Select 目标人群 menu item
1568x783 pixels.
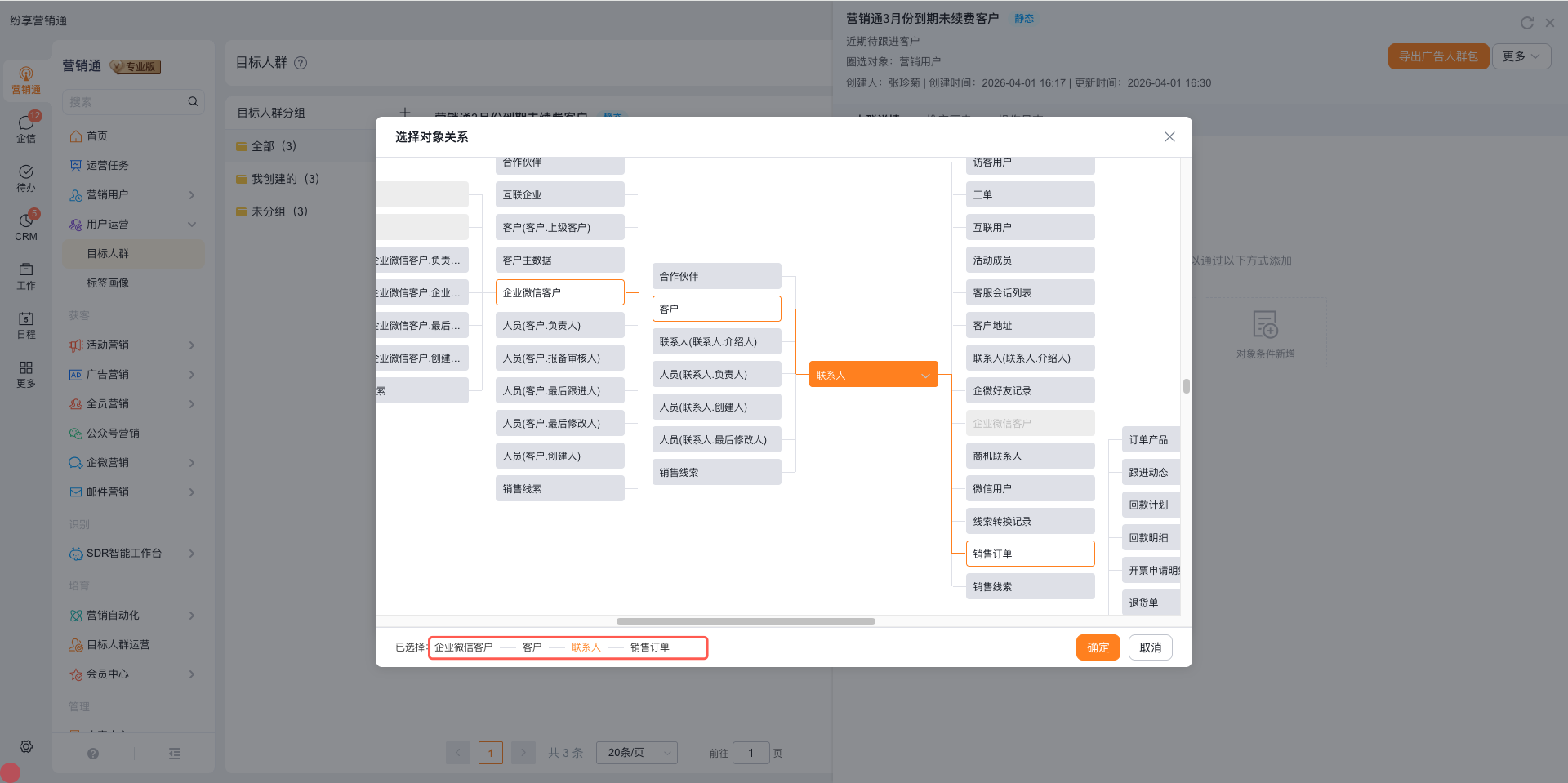pos(134,254)
